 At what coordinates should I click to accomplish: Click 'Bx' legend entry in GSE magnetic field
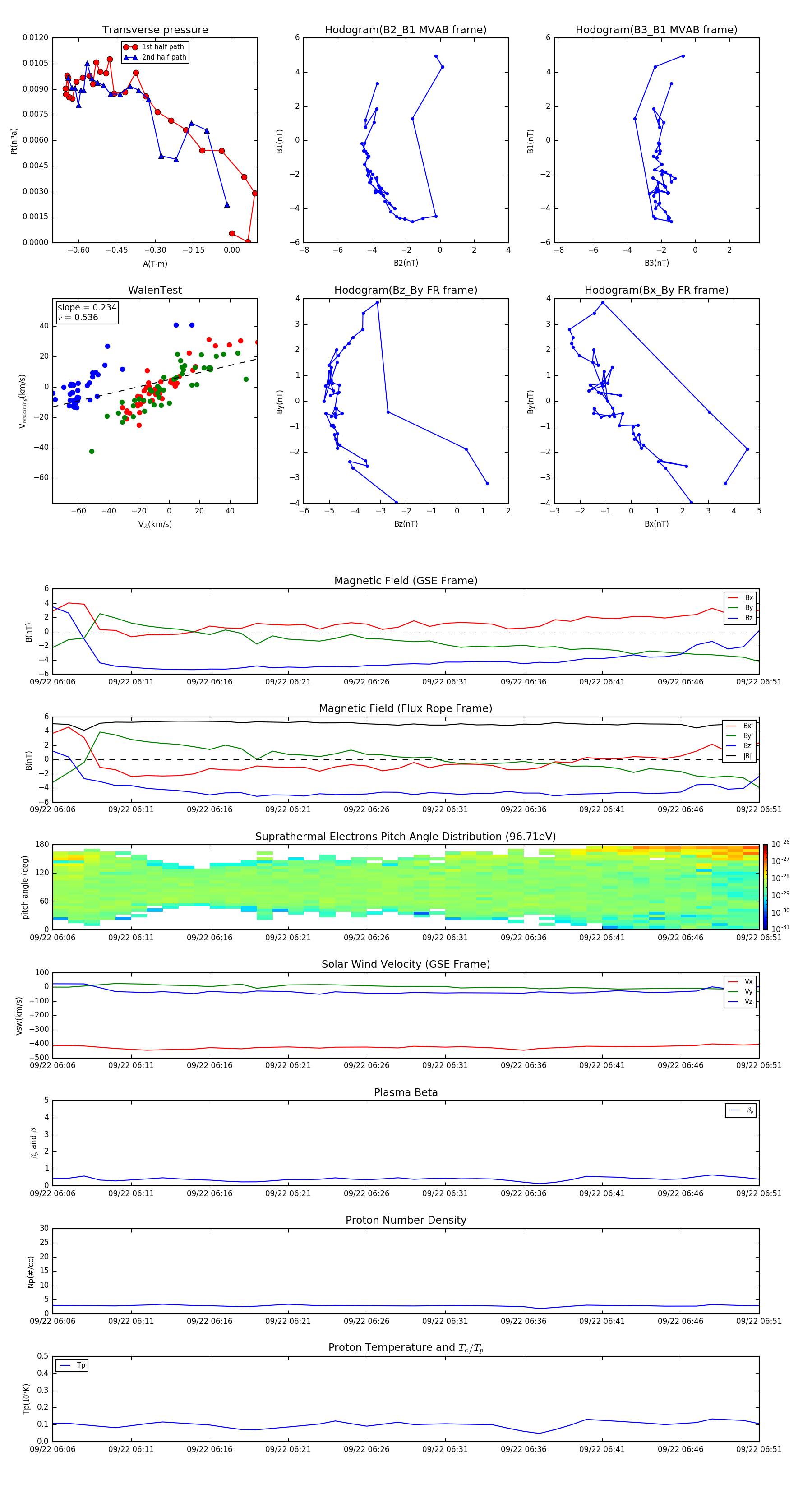[740, 598]
